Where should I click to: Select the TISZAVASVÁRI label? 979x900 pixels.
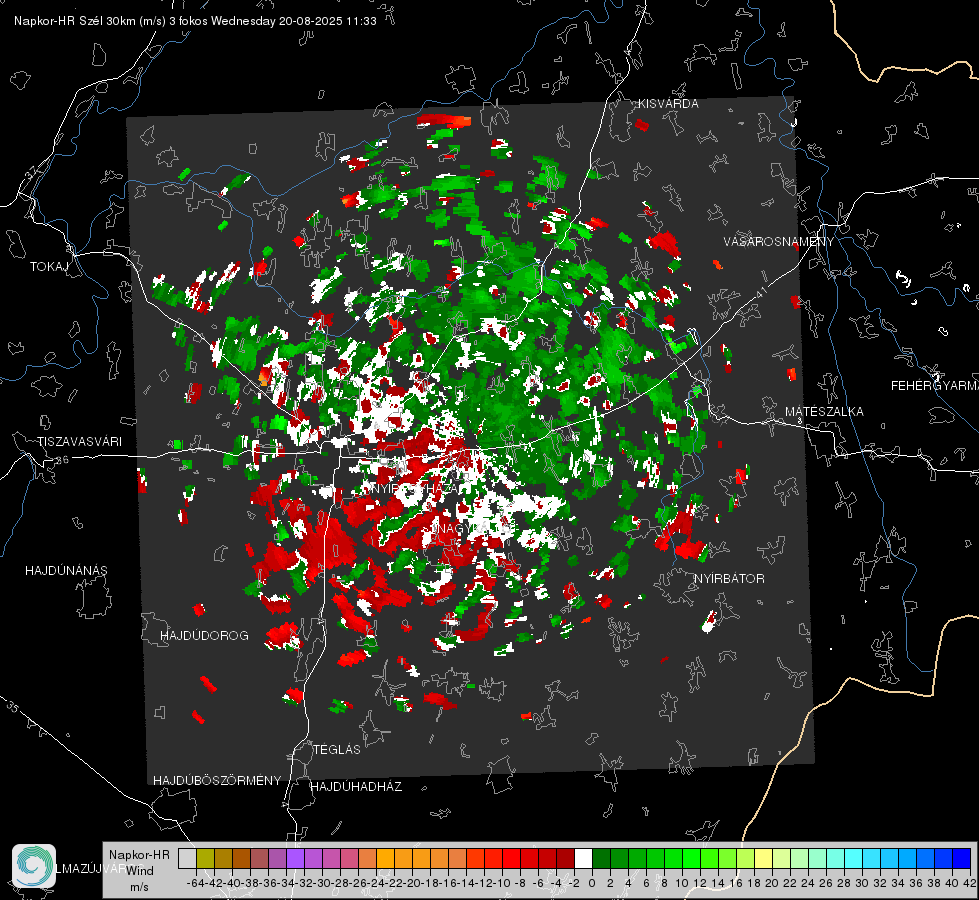click(x=79, y=442)
